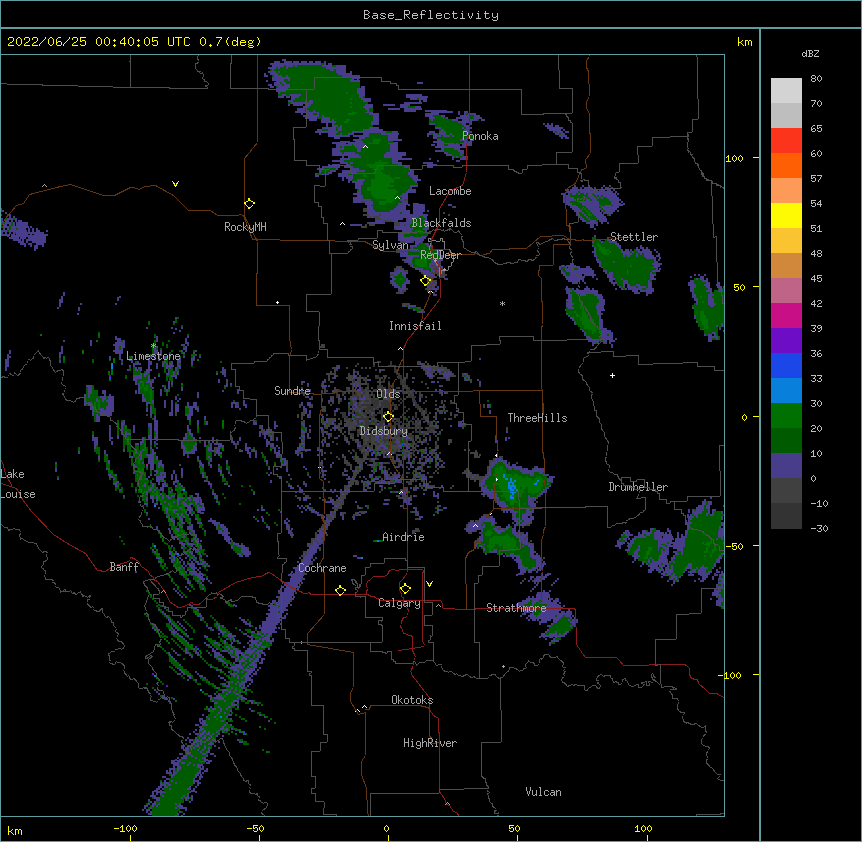Select the blue 33–36 dBZ legend swatch
862x842 pixels.
click(x=786, y=365)
